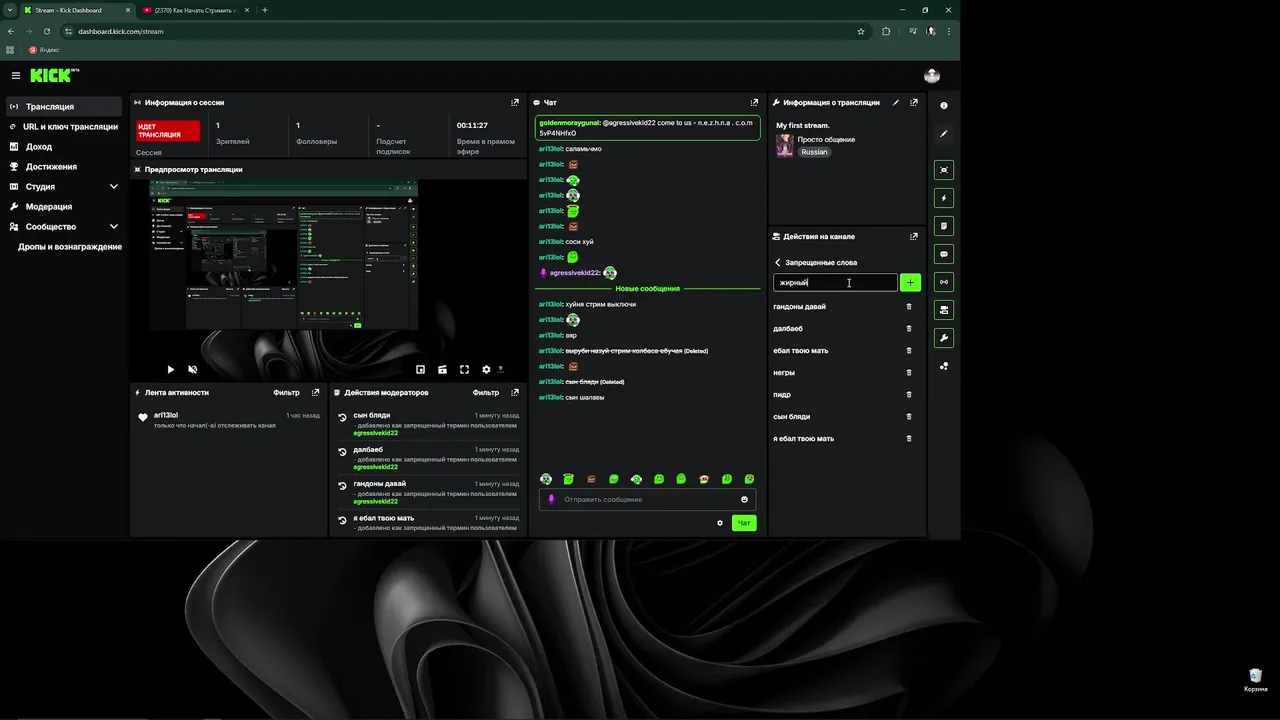Send message with the green Чат button
Image resolution: width=1280 pixels, height=720 pixels.
(x=744, y=523)
